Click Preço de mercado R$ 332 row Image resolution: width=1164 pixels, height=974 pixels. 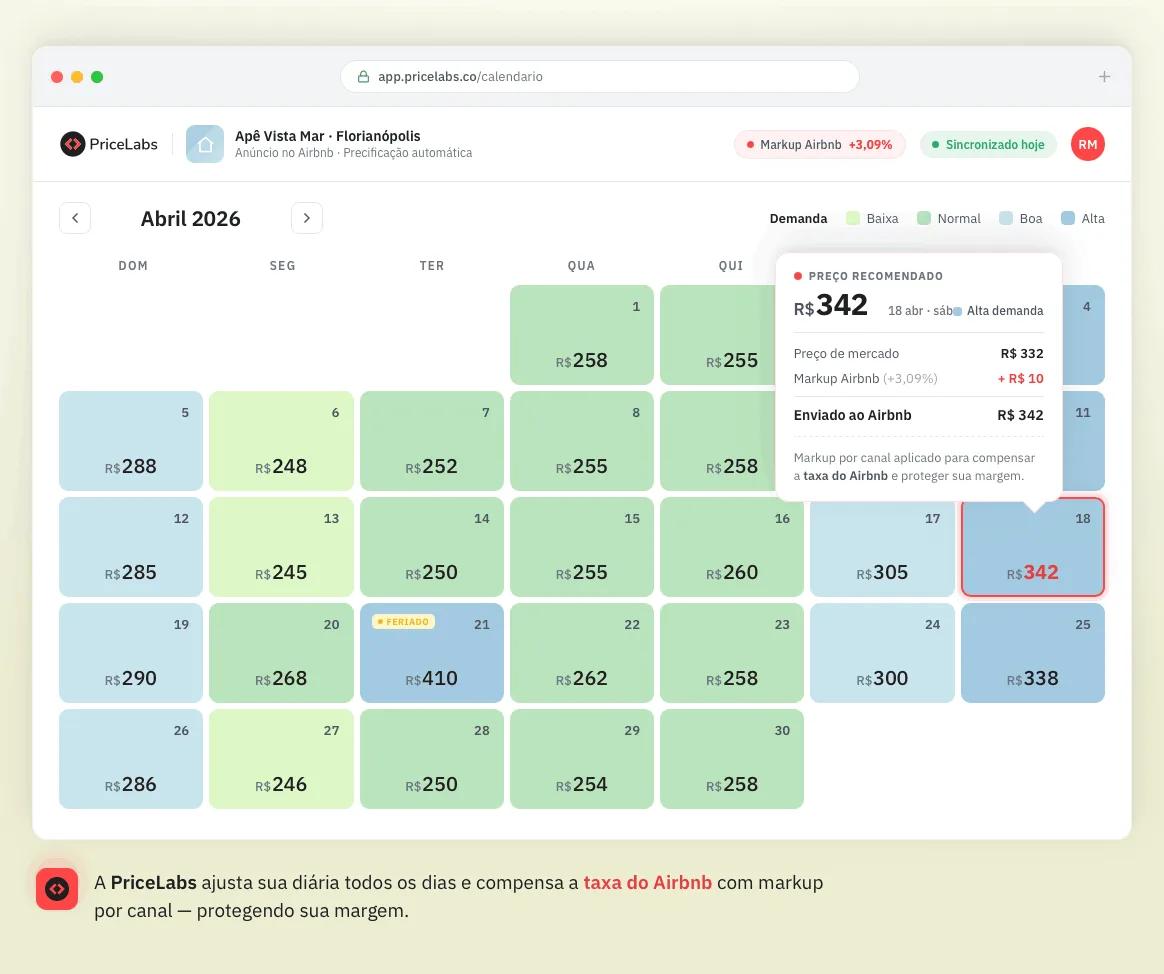click(x=918, y=353)
